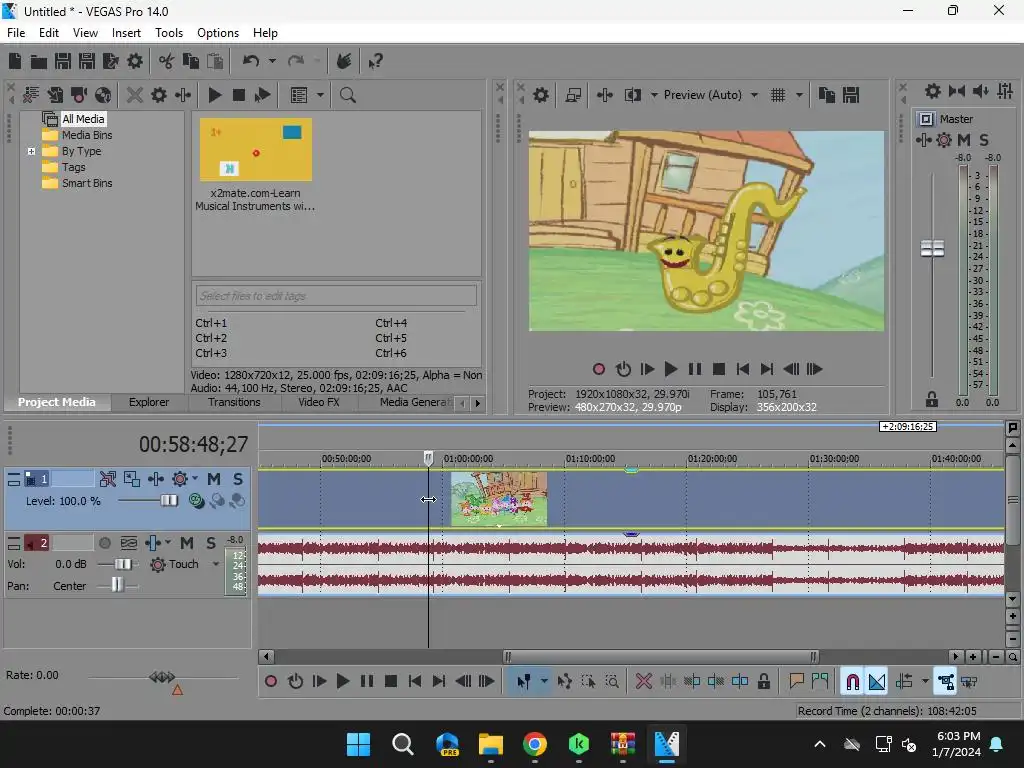Cut selection with the scissors icon
The width and height of the screenshot is (1024, 768).
click(x=167, y=61)
